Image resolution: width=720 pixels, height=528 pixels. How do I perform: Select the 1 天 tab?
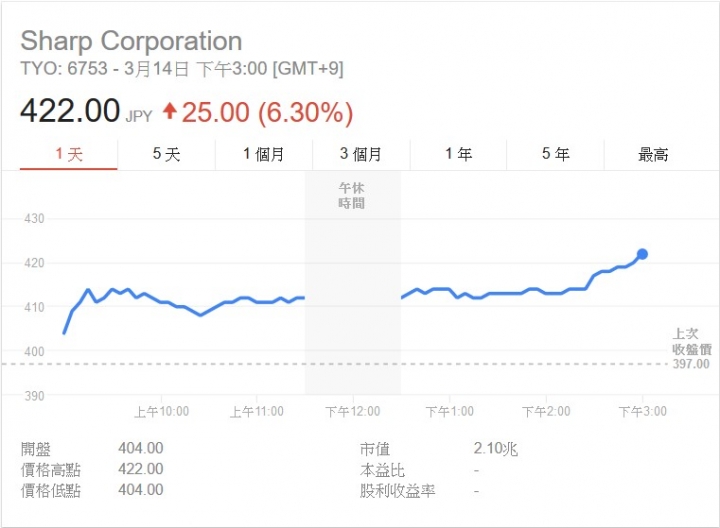(x=69, y=154)
